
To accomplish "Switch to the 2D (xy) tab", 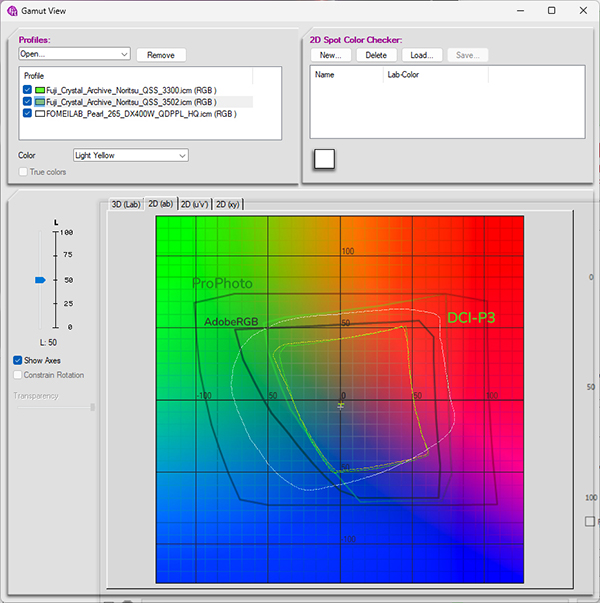I will pos(228,204).
